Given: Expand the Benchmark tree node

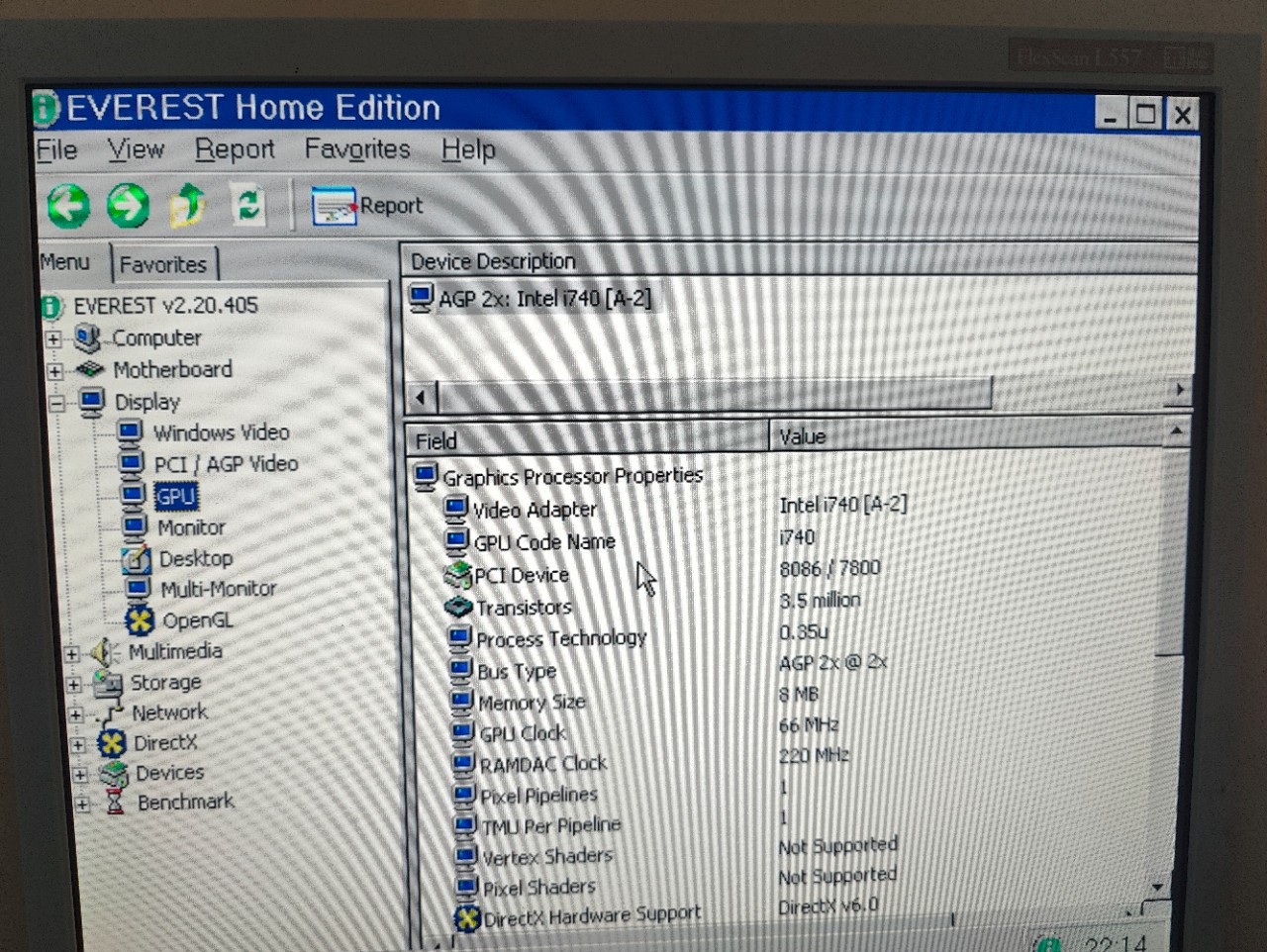Looking at the screenshot, I should coord(83,805).
